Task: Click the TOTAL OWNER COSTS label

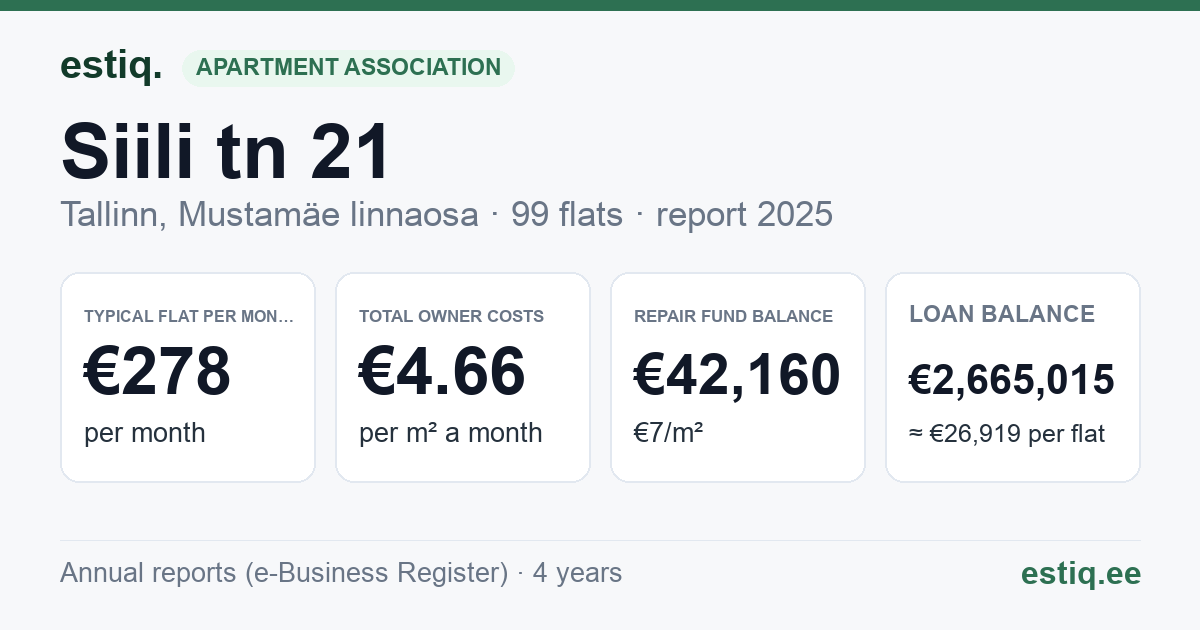Action: [x=451, y=316]
